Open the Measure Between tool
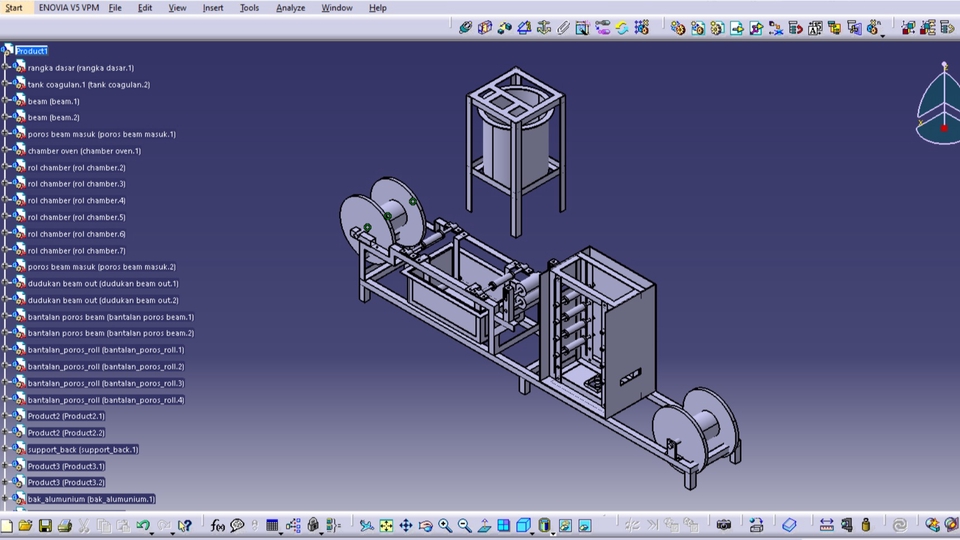 tap(826, 525)
